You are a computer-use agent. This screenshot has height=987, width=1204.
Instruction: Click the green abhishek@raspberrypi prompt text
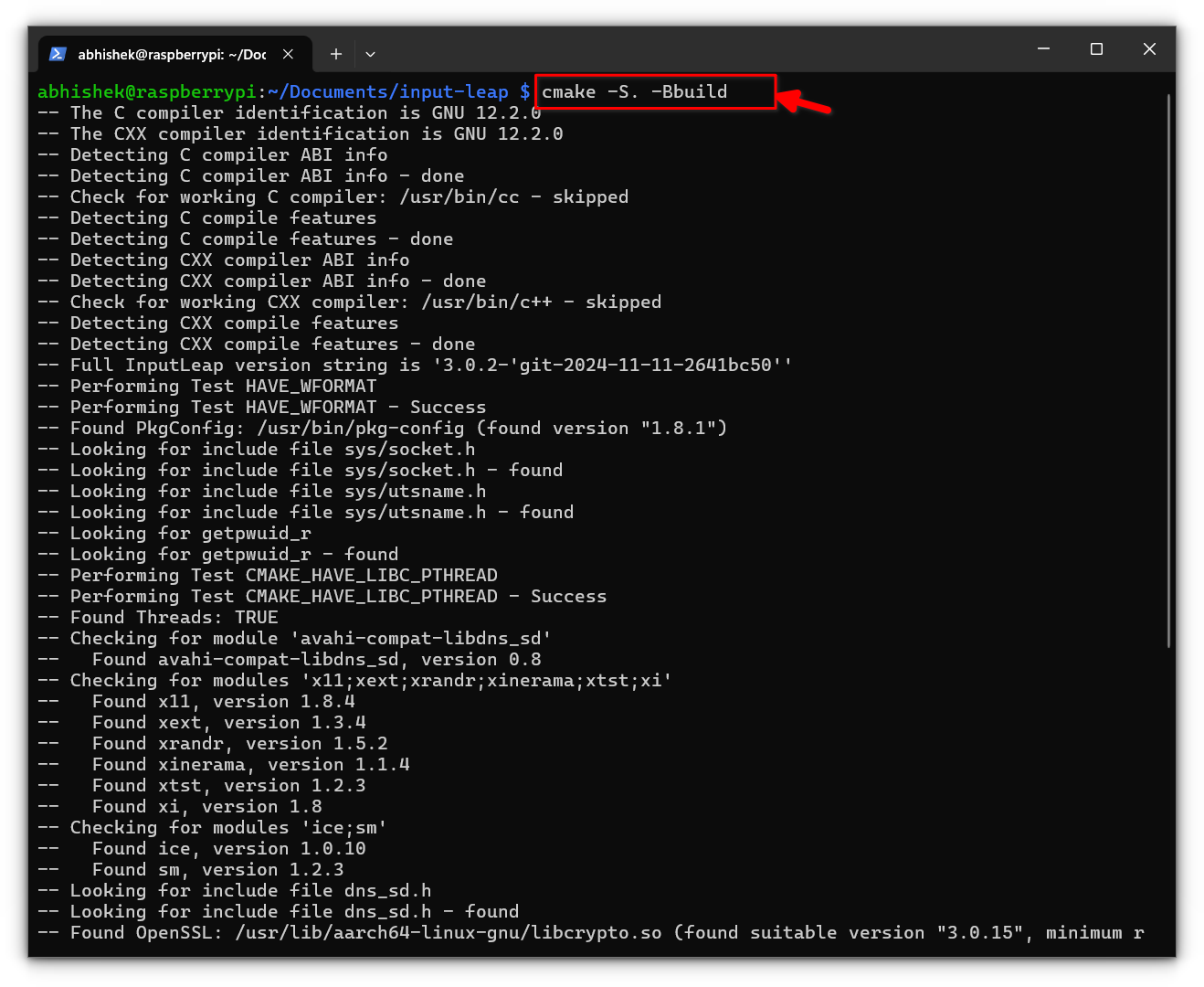click(146, 91)
